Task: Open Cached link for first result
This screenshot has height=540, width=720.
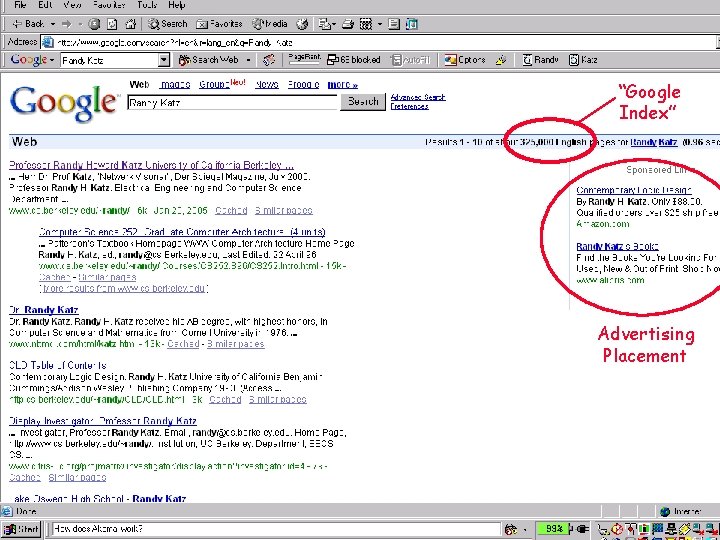Action: click(231, 210)
